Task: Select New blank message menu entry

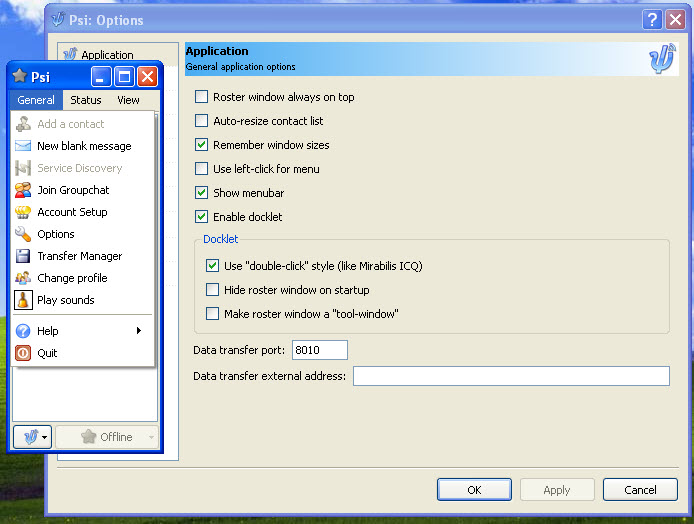Action: coord(83,146)
